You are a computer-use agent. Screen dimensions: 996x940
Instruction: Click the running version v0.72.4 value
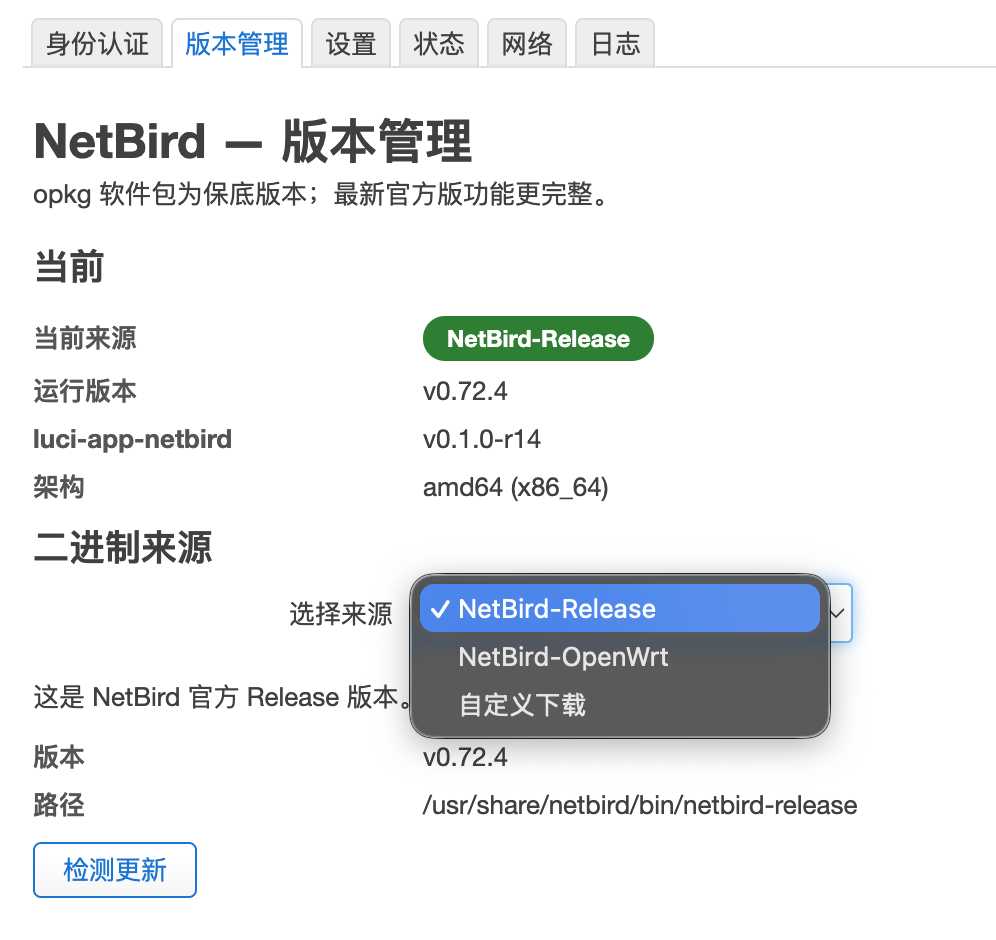pyautogui.click(x=465, y=391)
